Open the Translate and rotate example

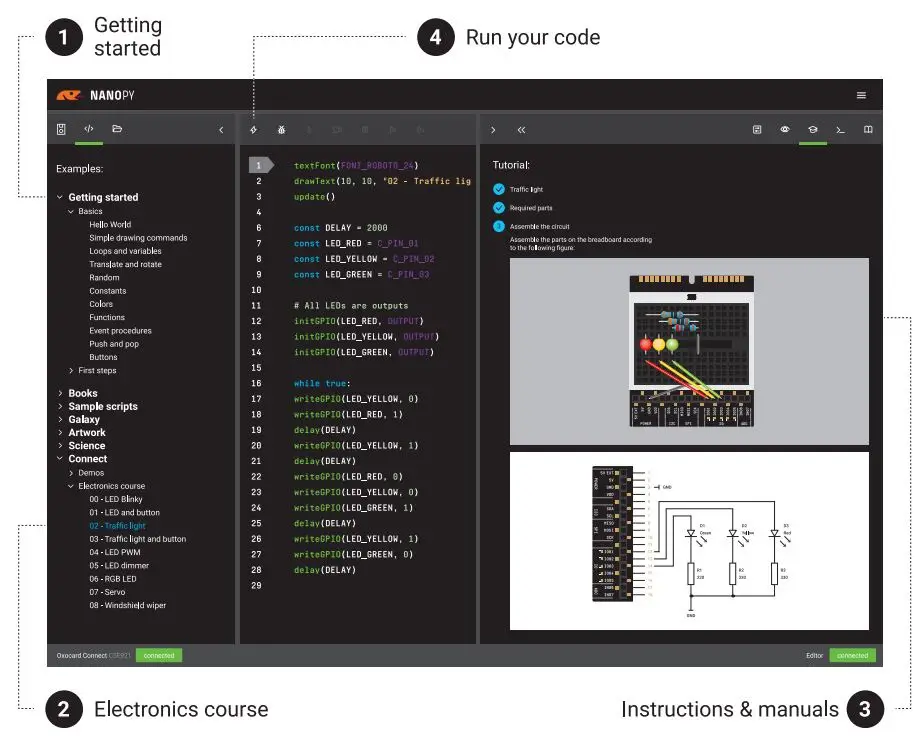tap(125, 264)
